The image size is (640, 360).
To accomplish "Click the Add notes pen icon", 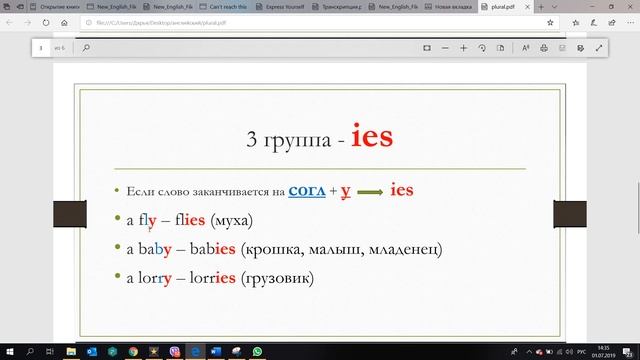I will click(x=594, y=23).
